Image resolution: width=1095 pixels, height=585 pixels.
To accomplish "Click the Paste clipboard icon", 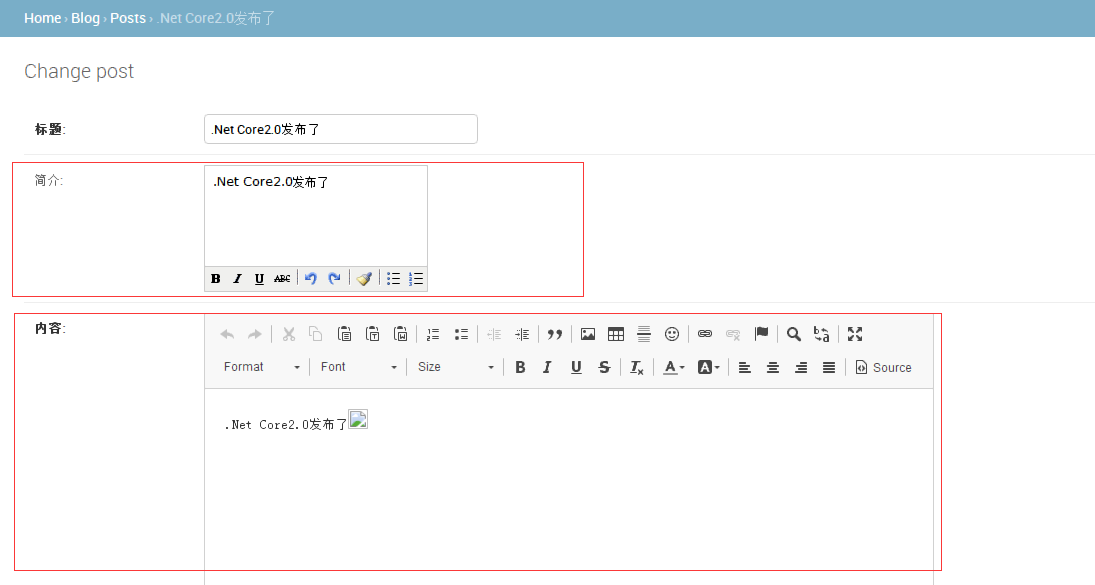I will [x=344, y=334].
